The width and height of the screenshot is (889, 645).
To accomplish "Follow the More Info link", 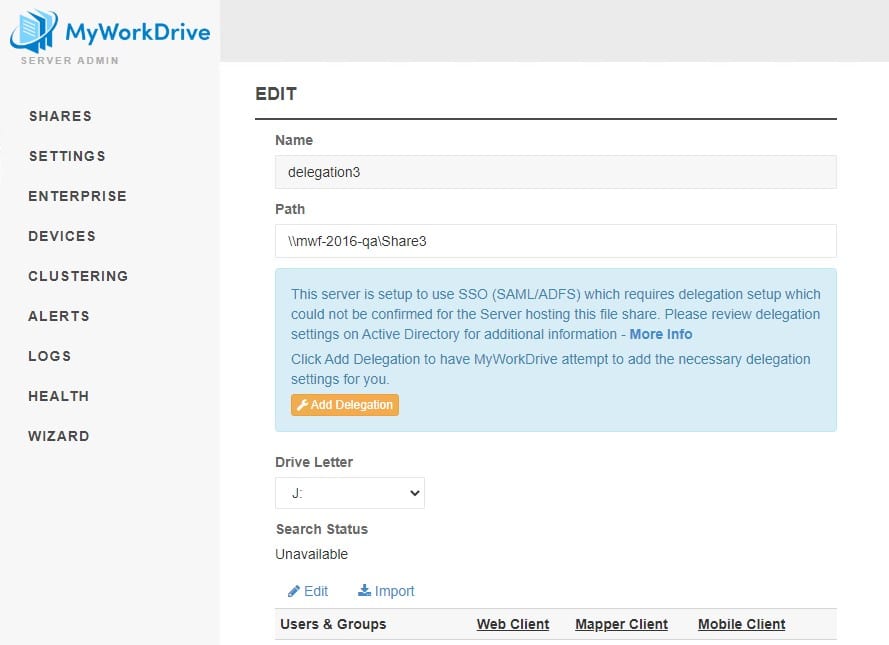I will click(x=660, y=334).
